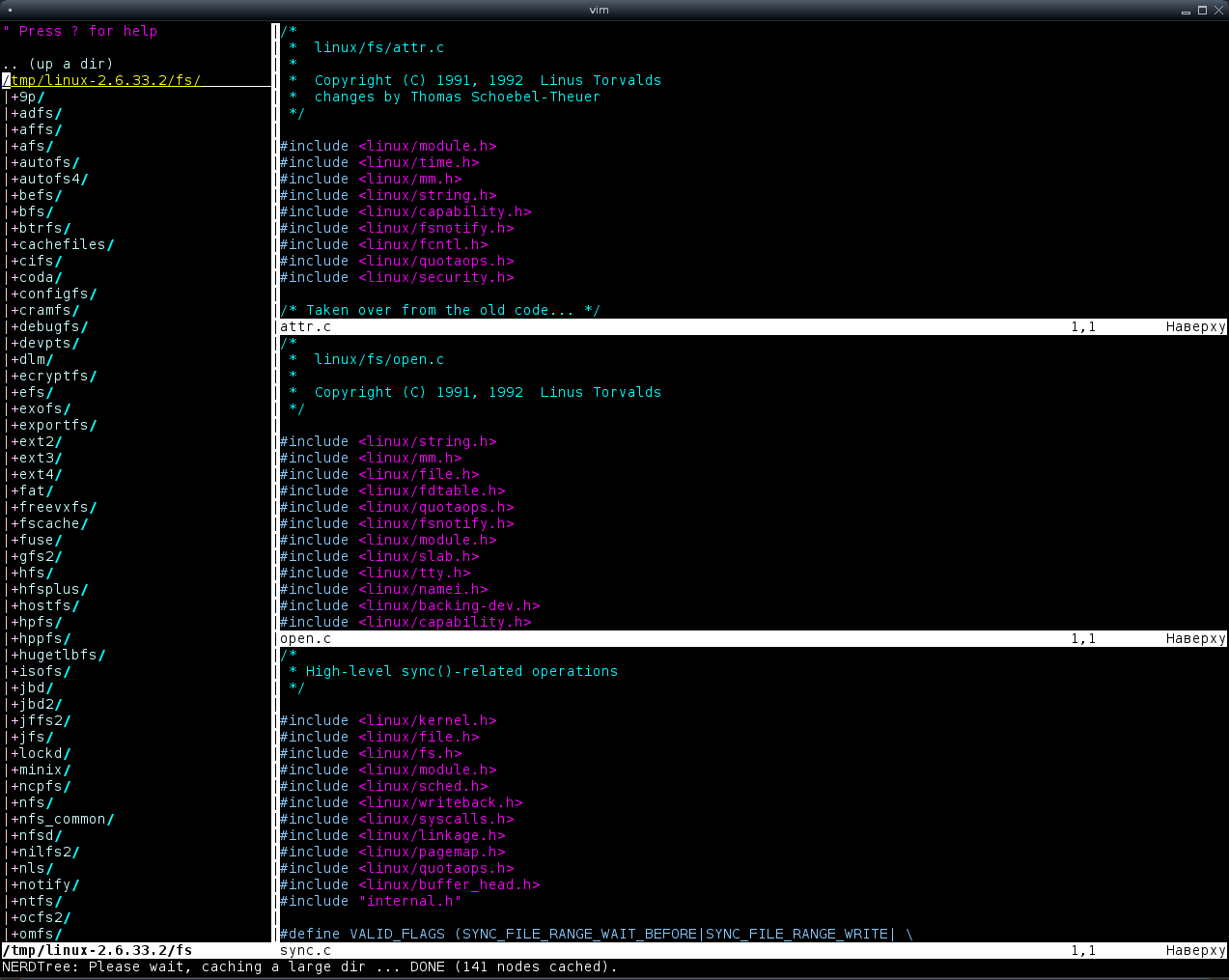This screenshot has width=1229, height=980.
Task: Click the ecryptfs tree entry
Action: point(53,376)
